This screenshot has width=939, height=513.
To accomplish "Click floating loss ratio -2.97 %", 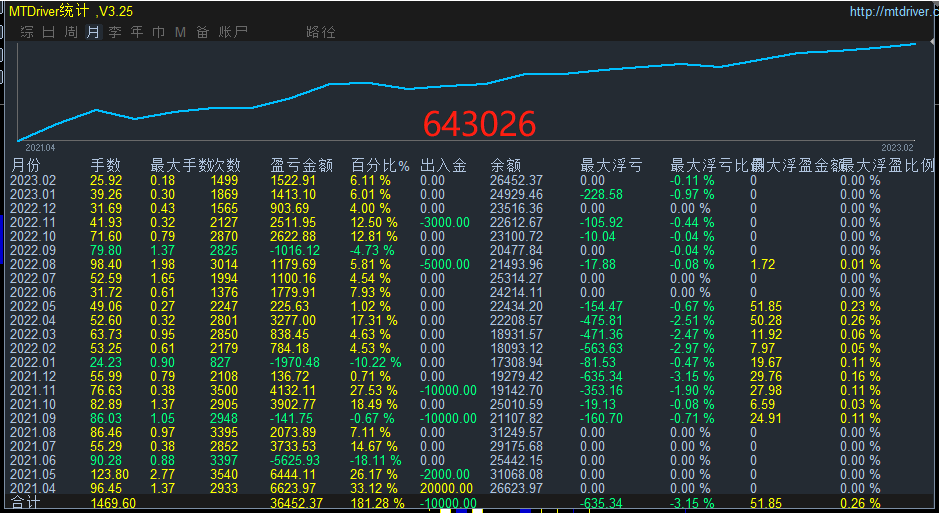I will tap(692, 348).
